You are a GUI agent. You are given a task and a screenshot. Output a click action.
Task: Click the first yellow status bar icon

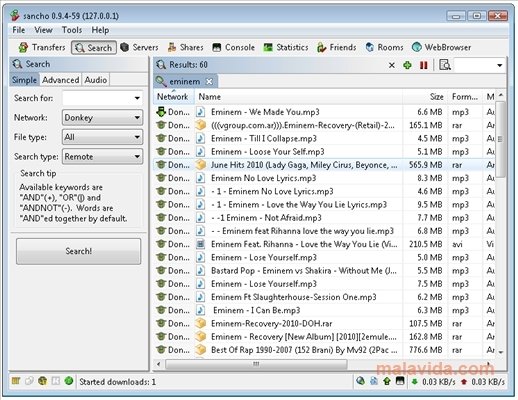click(16, 381)
